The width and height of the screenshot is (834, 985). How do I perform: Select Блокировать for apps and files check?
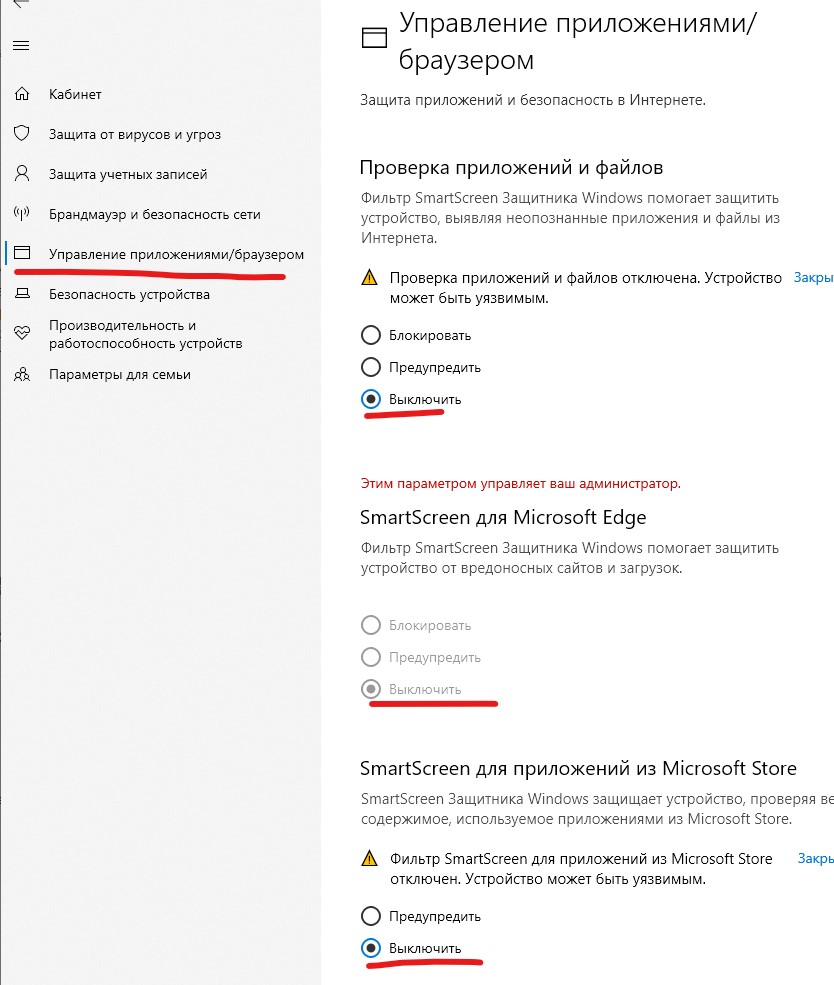click(x=371, y=335)
